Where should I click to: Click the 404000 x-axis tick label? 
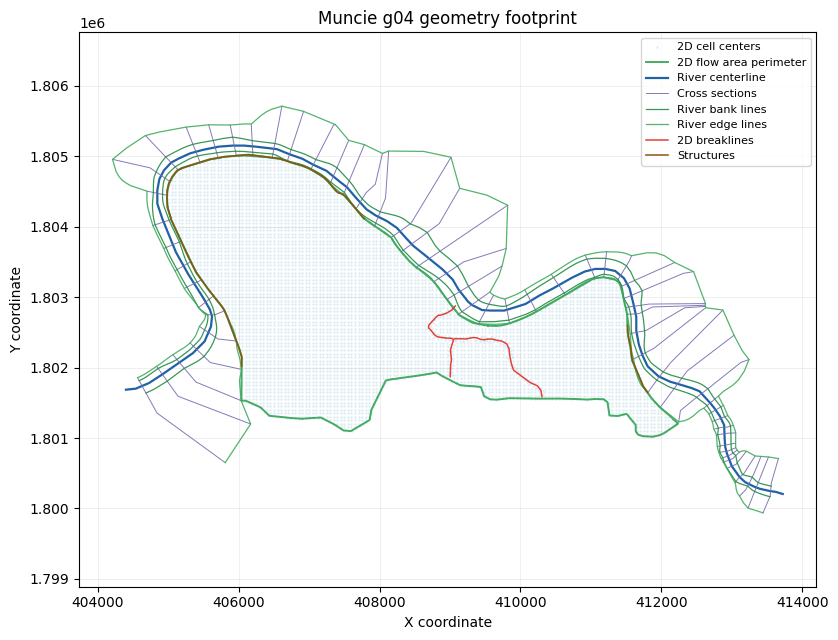pyautogui.click(x=98, y=602)
